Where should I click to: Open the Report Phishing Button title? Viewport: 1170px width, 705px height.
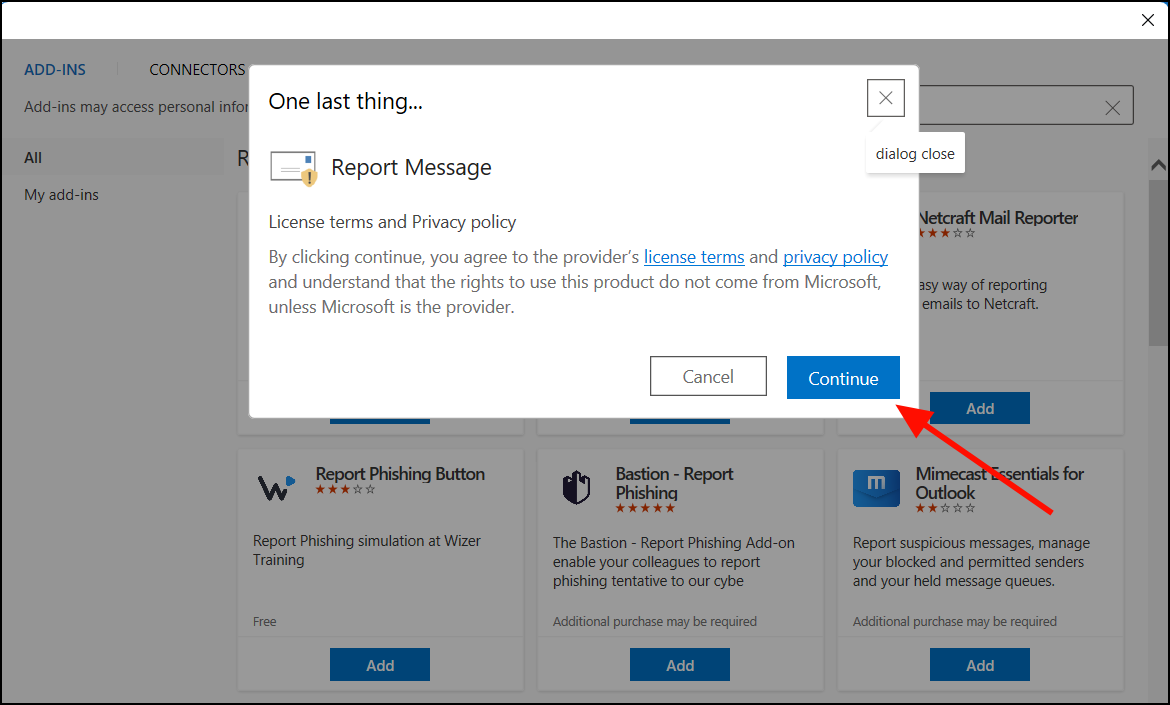tap(400, 474)
